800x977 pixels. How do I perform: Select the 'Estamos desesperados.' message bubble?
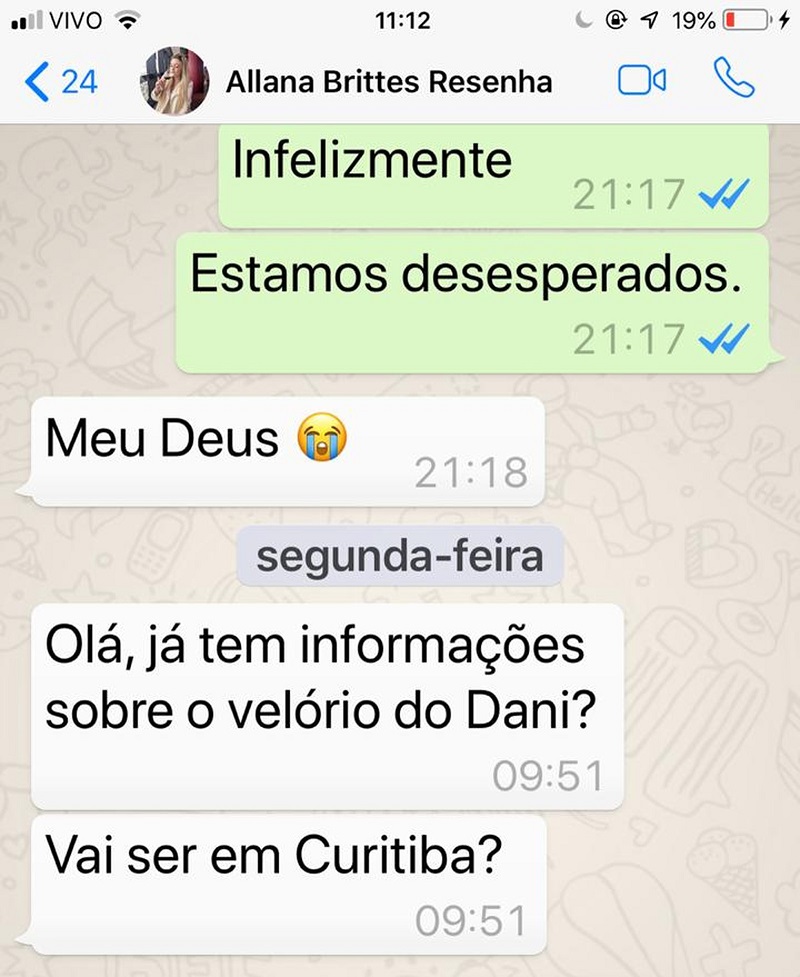point(472,303)
